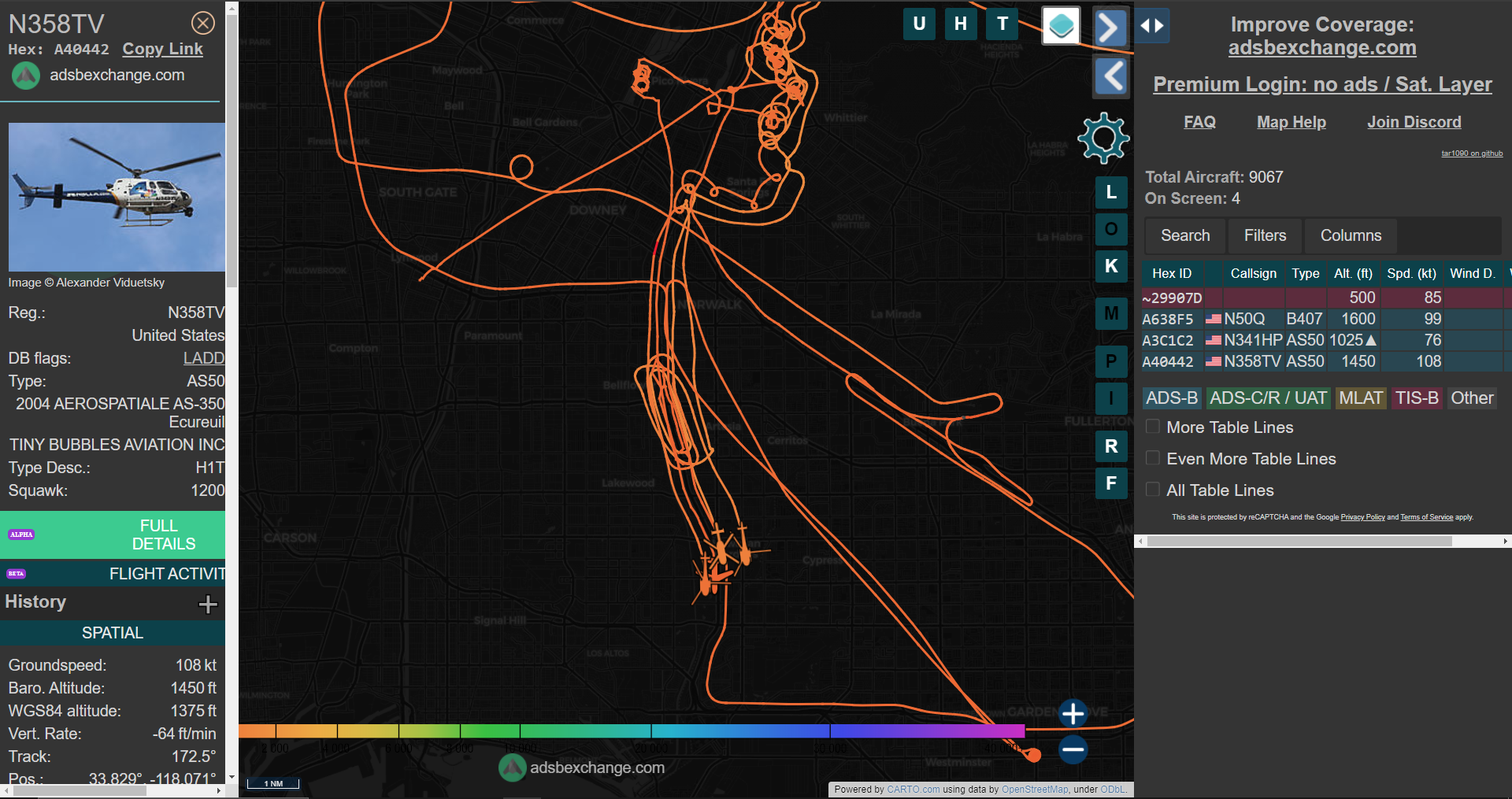The width and height of the screenshot is (1512, 799).
Task: Click the I map toggle button
Action: (1111, 398)
